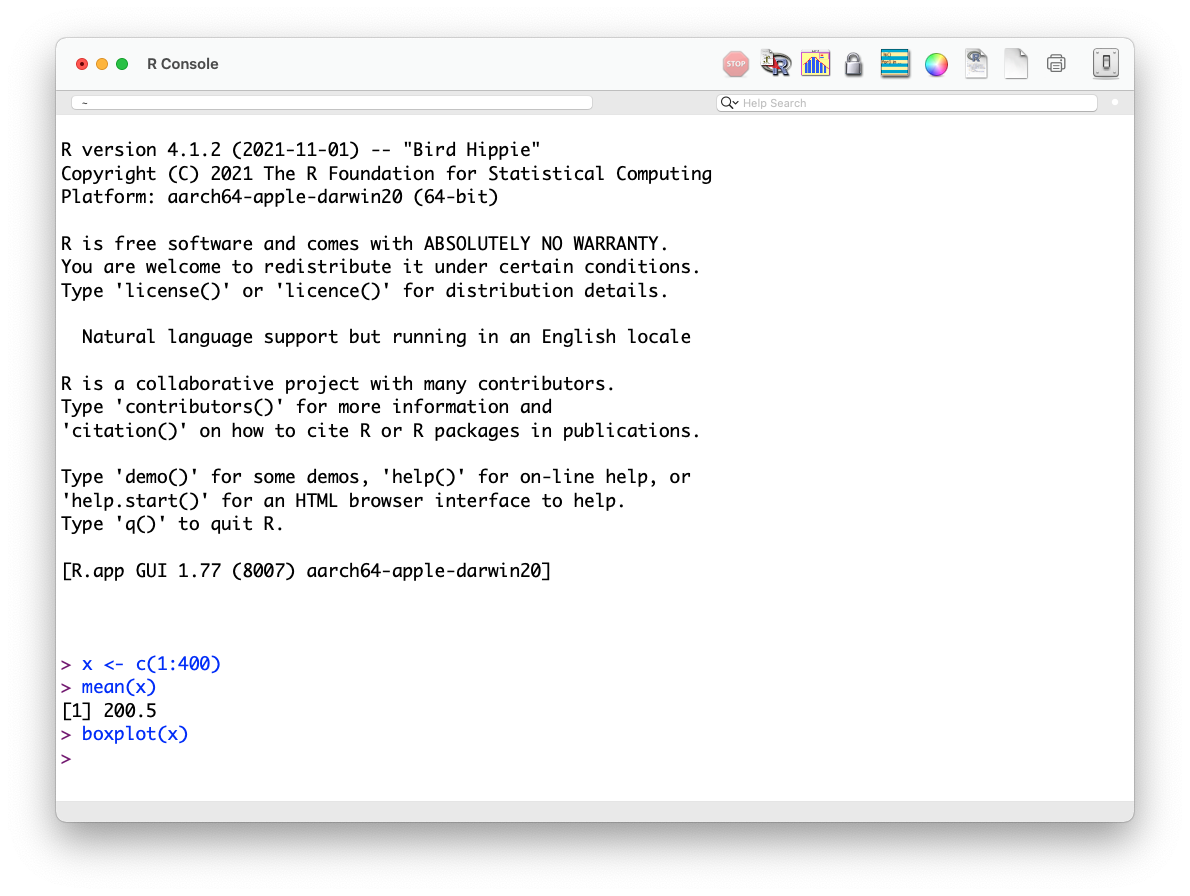The height and width of the screenshot is (896, 1190).
Task: Click the R.app GUI 1.77 line
Action: click(x=306, y=571)
